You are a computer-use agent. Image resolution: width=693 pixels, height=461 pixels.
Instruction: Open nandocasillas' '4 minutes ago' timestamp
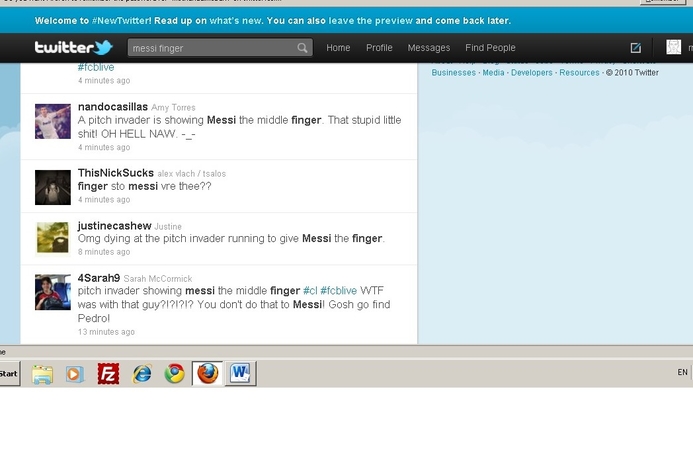pyautogui.click(x=104, y=147)
